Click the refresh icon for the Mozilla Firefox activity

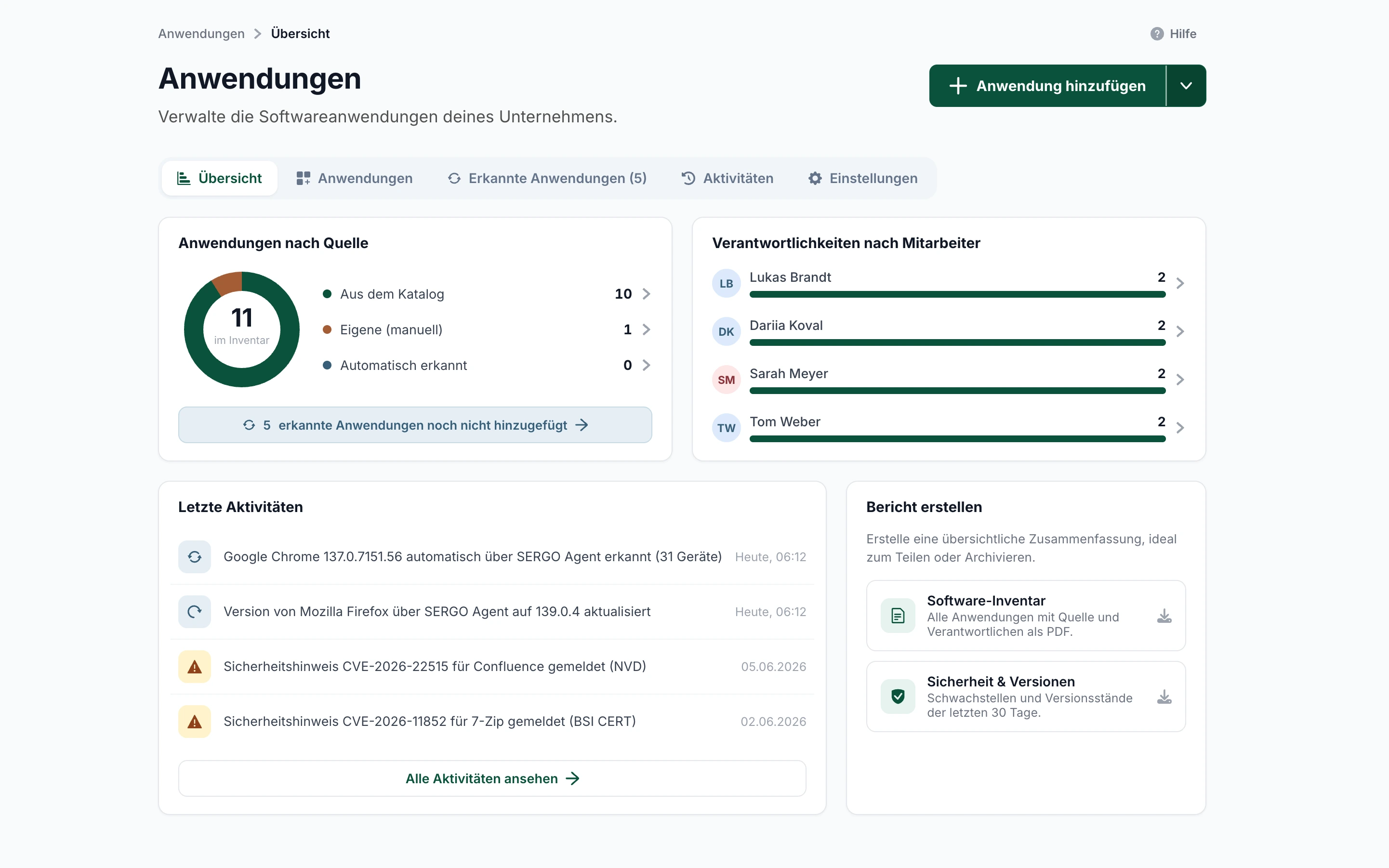point(195,612)
